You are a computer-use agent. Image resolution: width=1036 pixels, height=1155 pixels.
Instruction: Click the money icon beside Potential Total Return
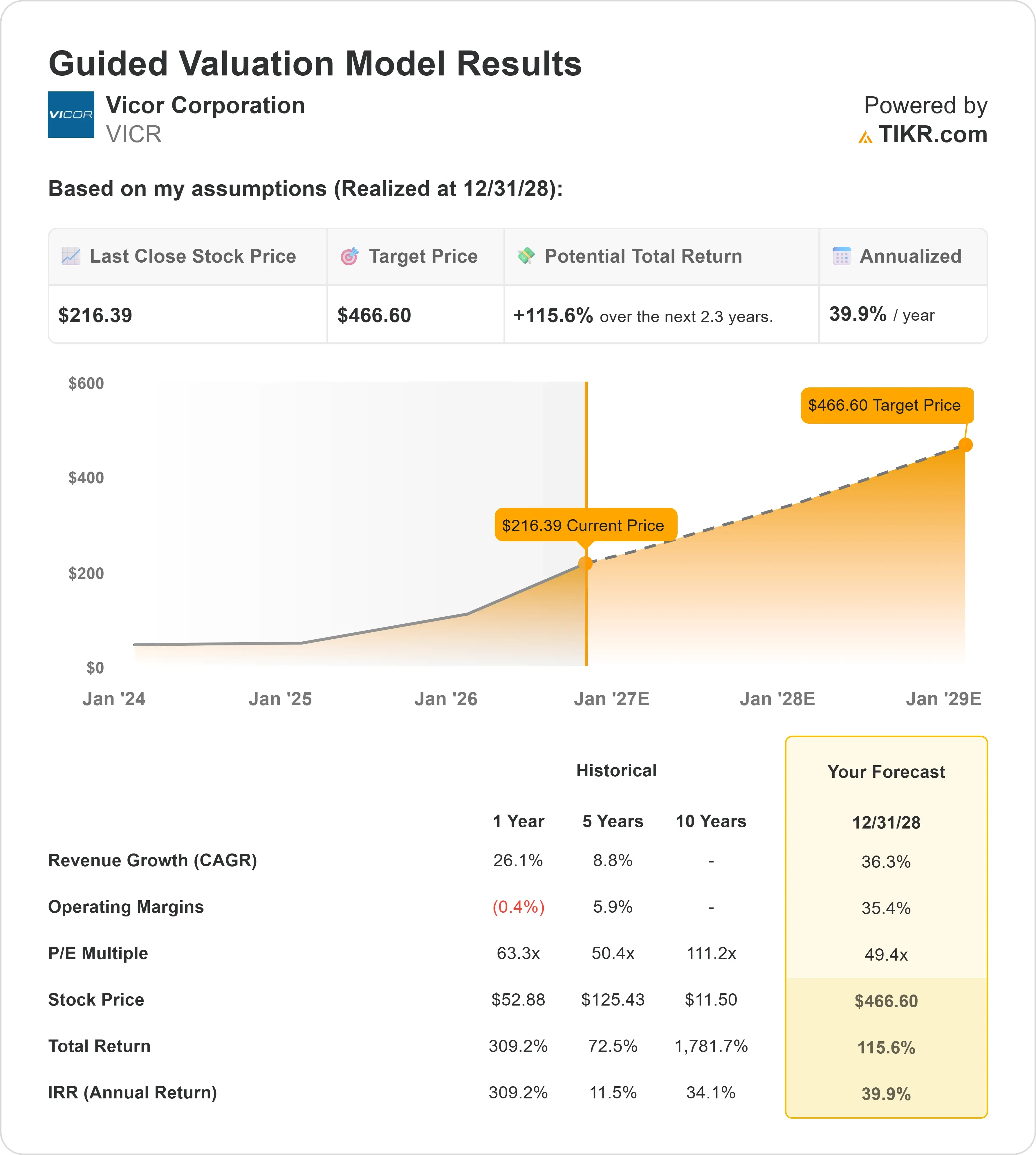coord(526,256)
